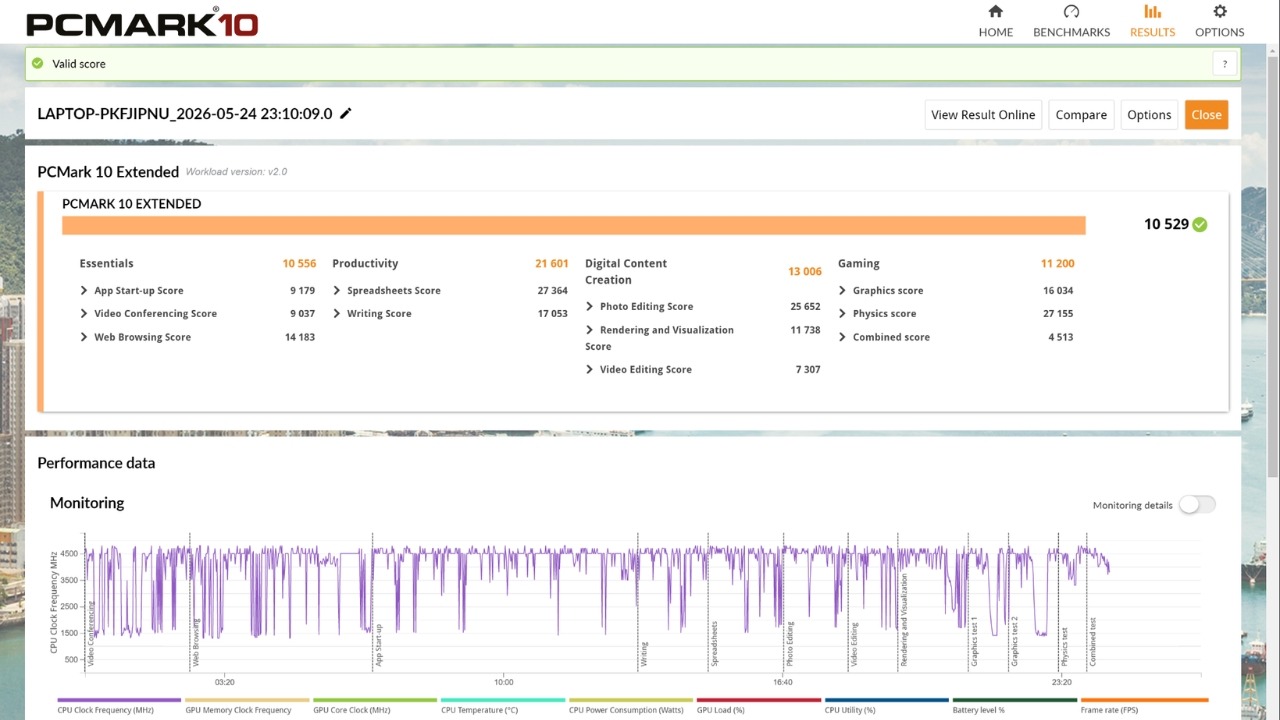1280x720 pixels.
Task: Expand Photo Editing Score details
Action: pyautogui.click(x=590, y=307)
